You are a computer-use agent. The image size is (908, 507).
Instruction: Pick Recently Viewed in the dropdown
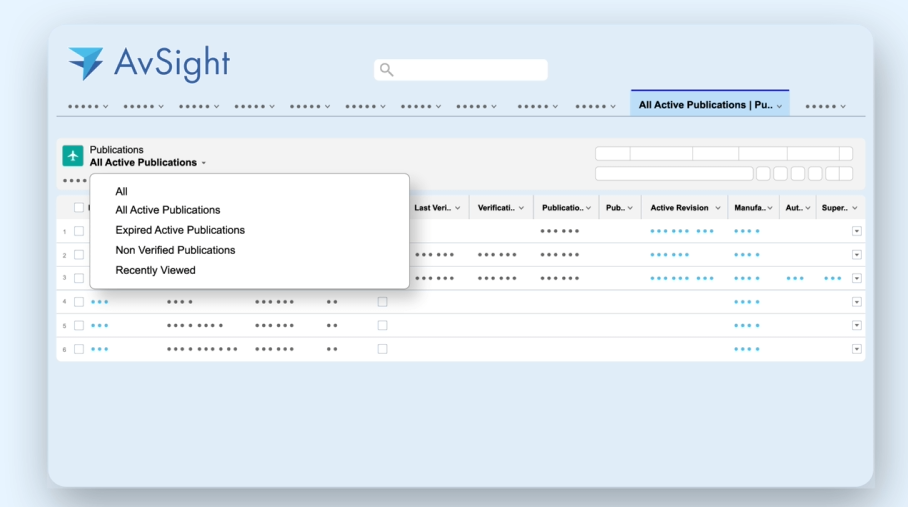(x=155, y=270)
